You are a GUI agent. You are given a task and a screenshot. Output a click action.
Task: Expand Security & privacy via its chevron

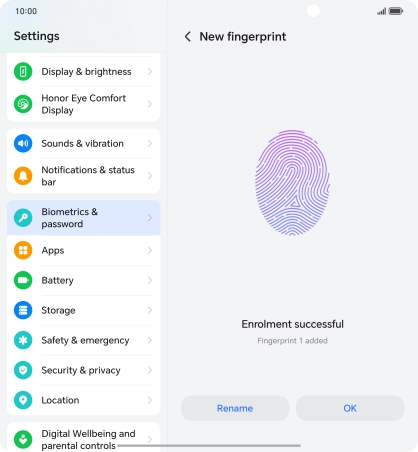[150, 370]
